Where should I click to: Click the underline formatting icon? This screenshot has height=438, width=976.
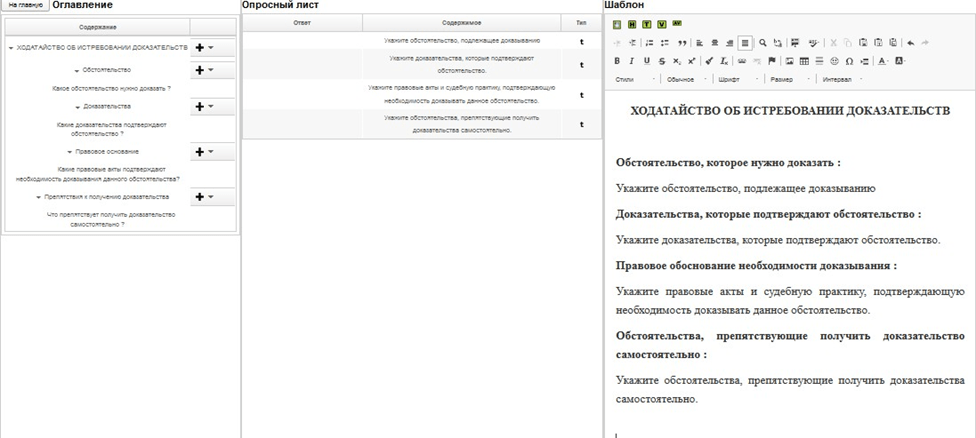647,61
